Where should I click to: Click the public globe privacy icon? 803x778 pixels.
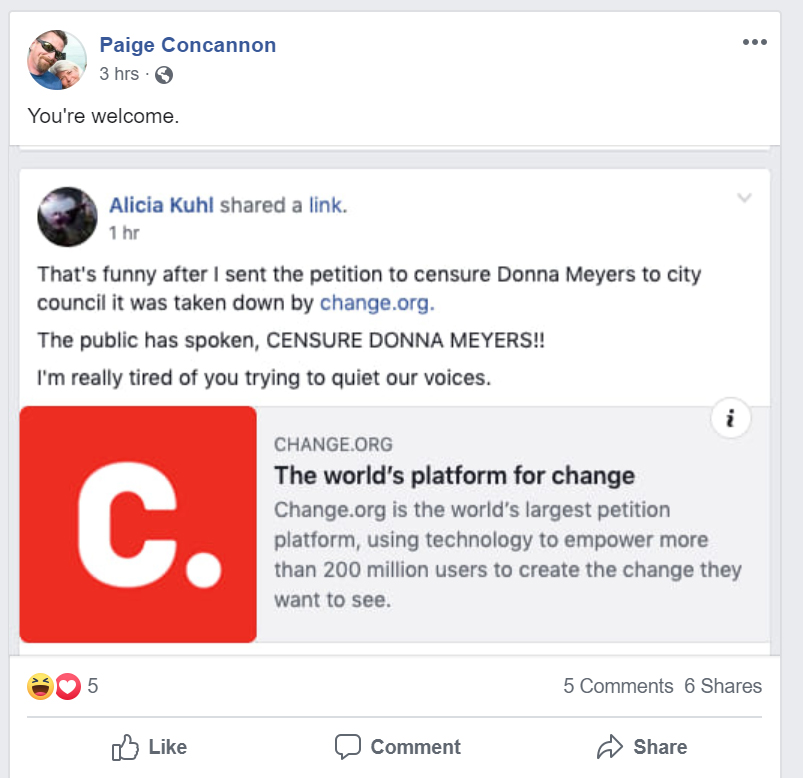[164, 74]
